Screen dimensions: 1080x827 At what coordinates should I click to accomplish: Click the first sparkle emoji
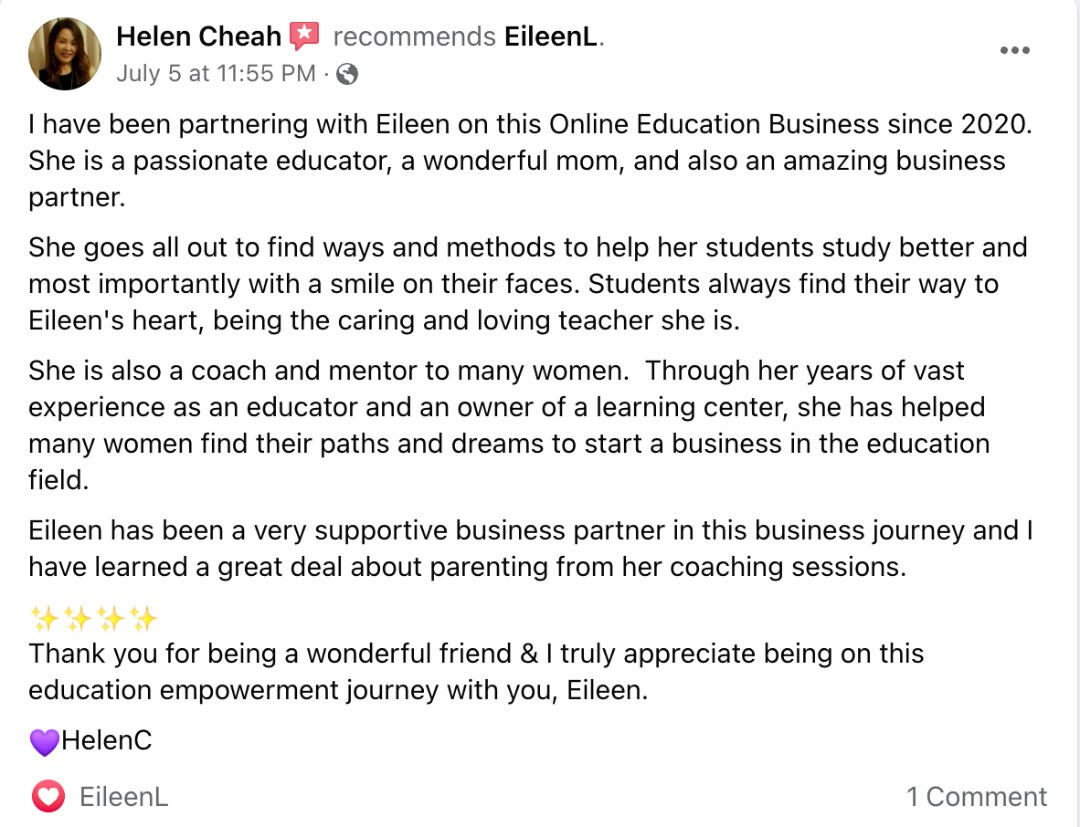tap(44, 620)
